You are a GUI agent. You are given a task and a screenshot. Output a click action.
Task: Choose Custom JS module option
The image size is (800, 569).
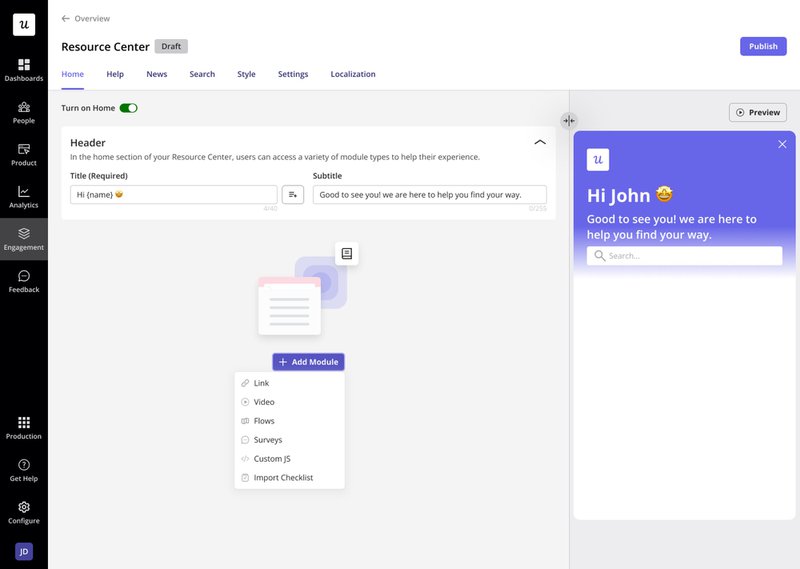(289, 459)
